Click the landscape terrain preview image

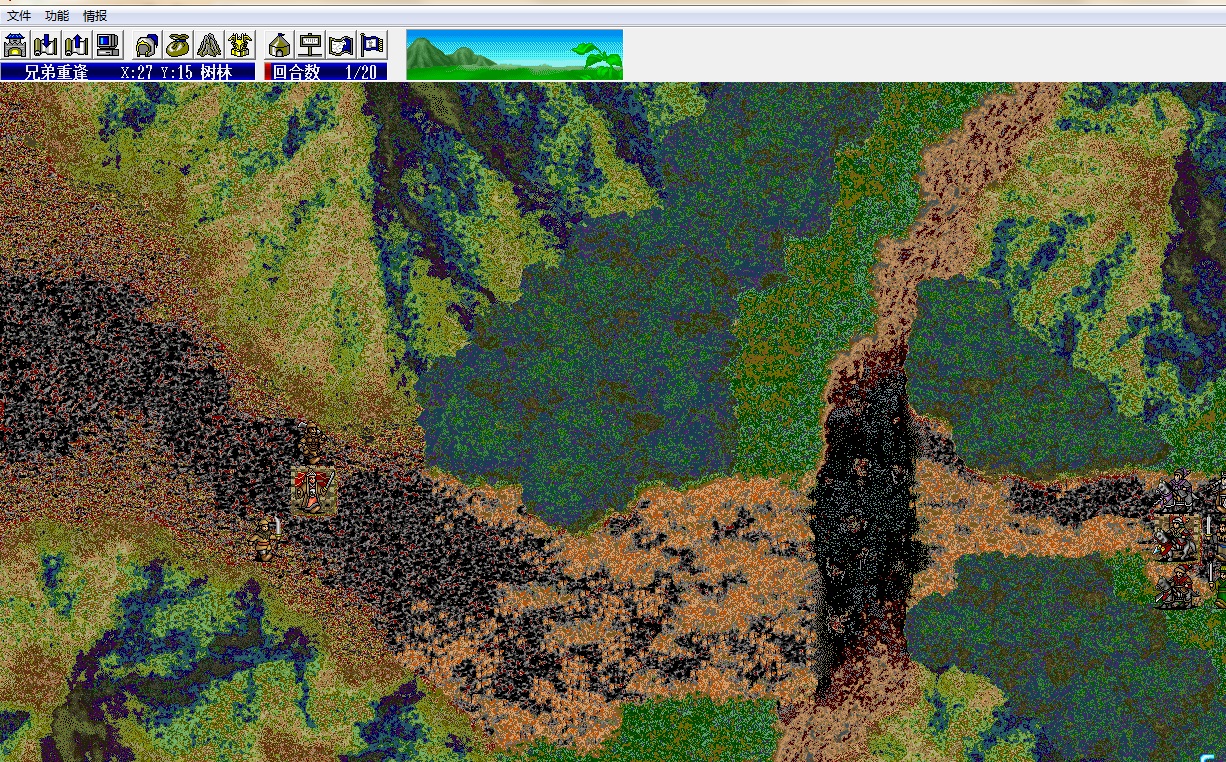514,54
